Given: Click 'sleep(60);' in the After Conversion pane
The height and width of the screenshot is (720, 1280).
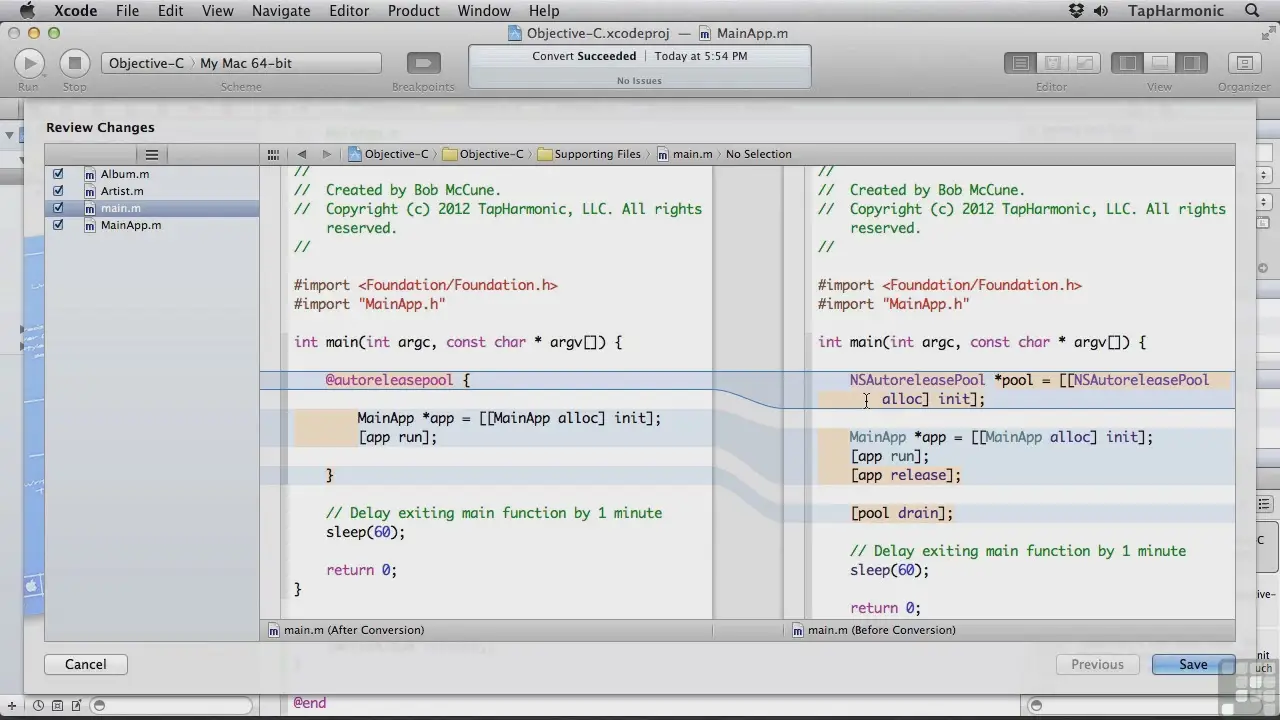Looking at the screenshot, I should pos(366,532).
